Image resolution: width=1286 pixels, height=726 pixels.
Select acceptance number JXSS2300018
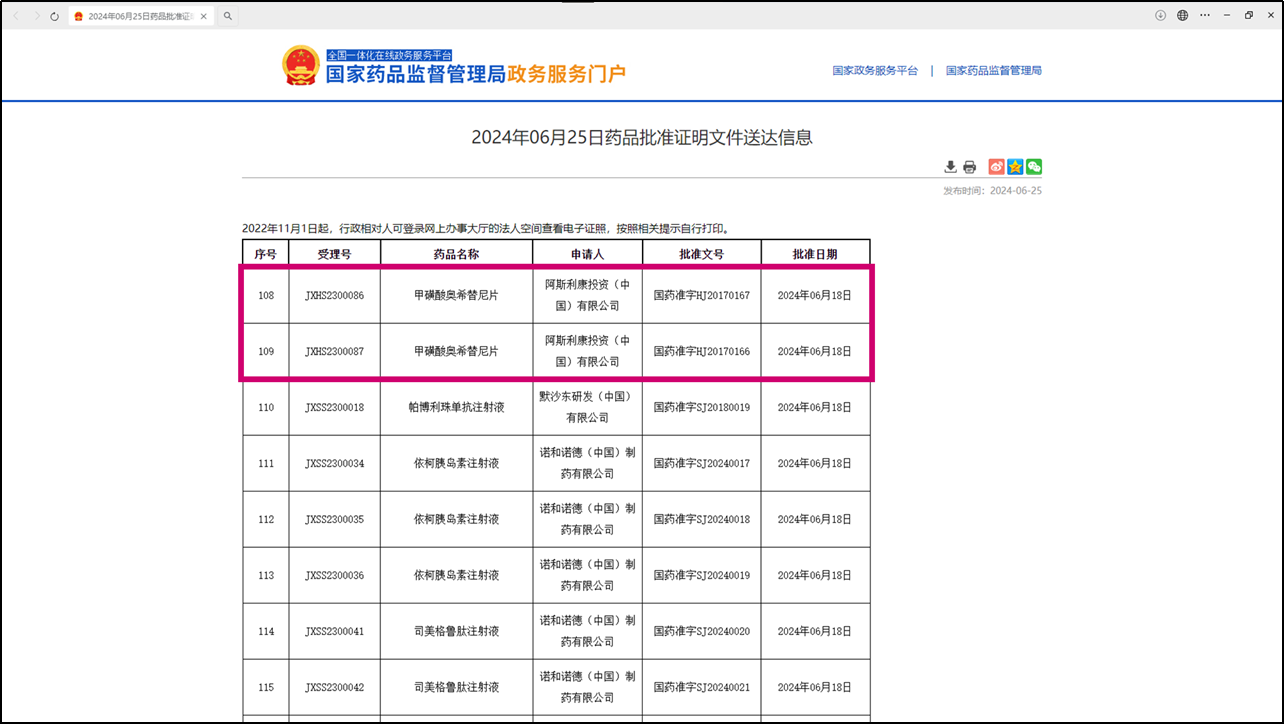[334, 408]
